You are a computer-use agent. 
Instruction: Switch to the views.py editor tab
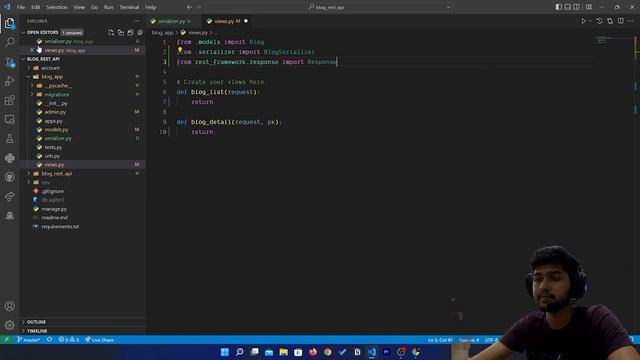pyautogui.click(x=227, y=21)
